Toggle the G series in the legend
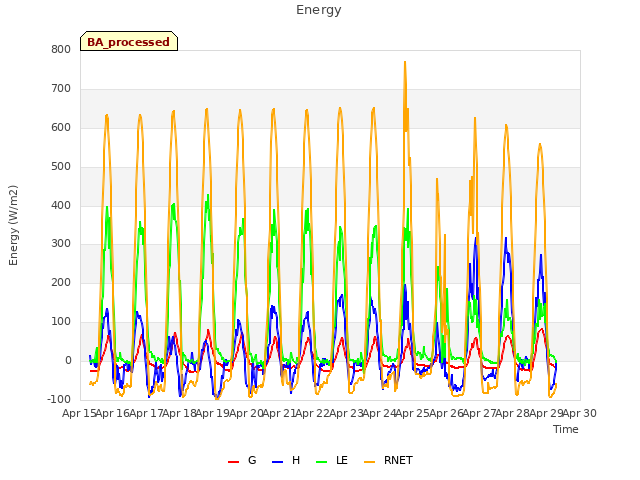The image size is (640, 480). point(242,460)
